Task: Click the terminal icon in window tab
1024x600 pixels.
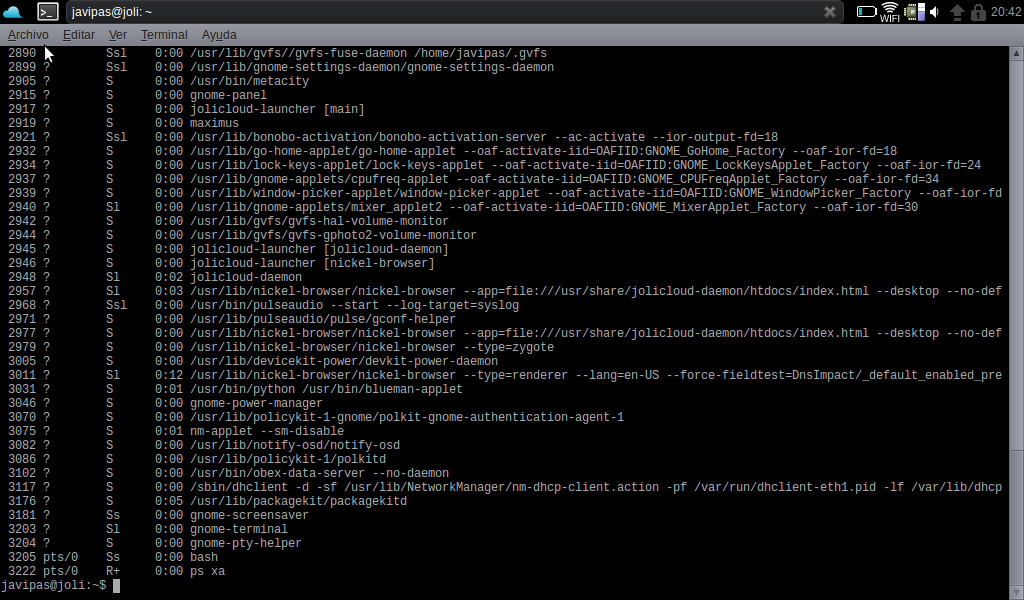Action: (x=48, y=11)
